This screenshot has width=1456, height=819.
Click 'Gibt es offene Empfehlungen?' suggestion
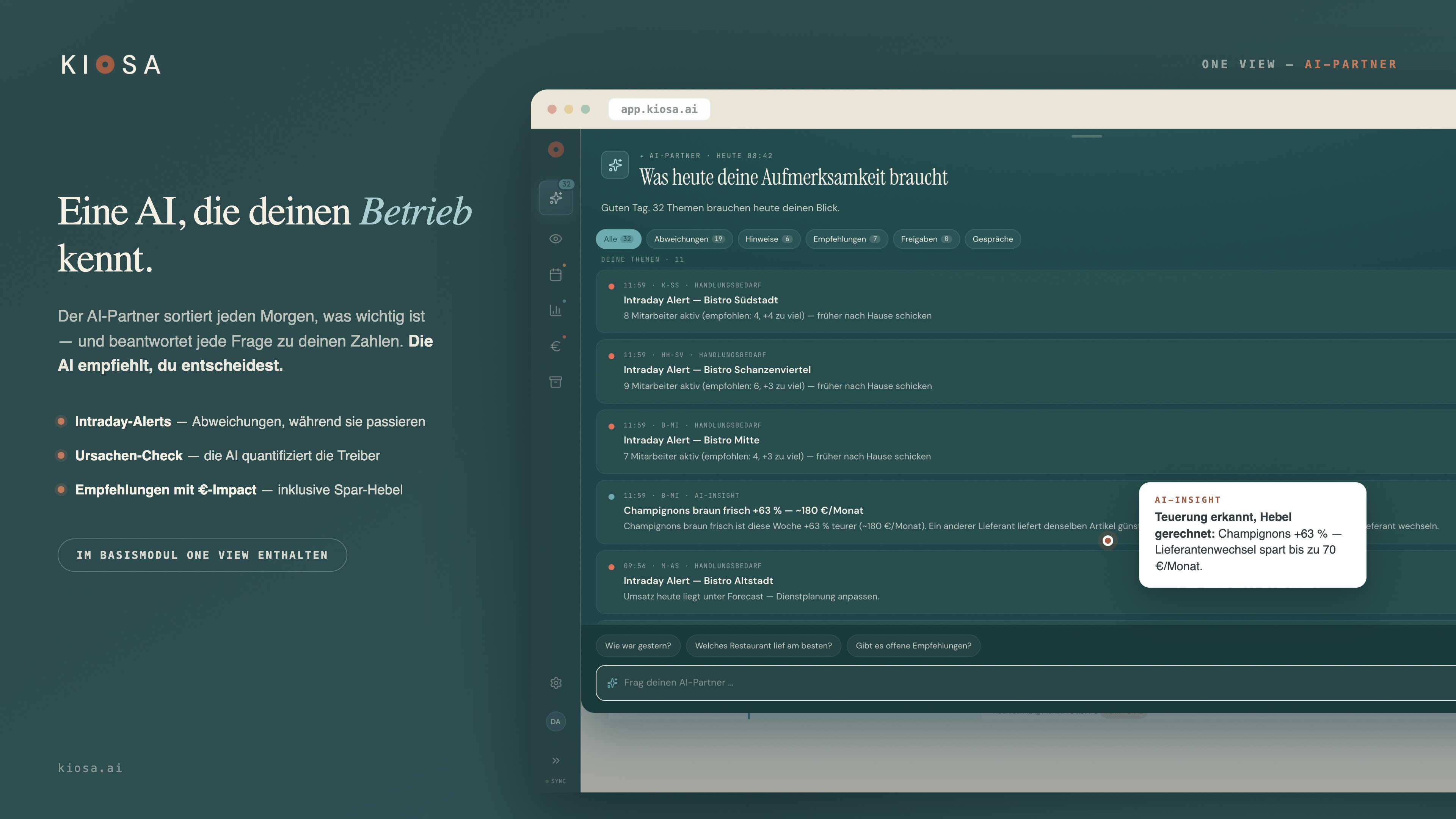913,645
